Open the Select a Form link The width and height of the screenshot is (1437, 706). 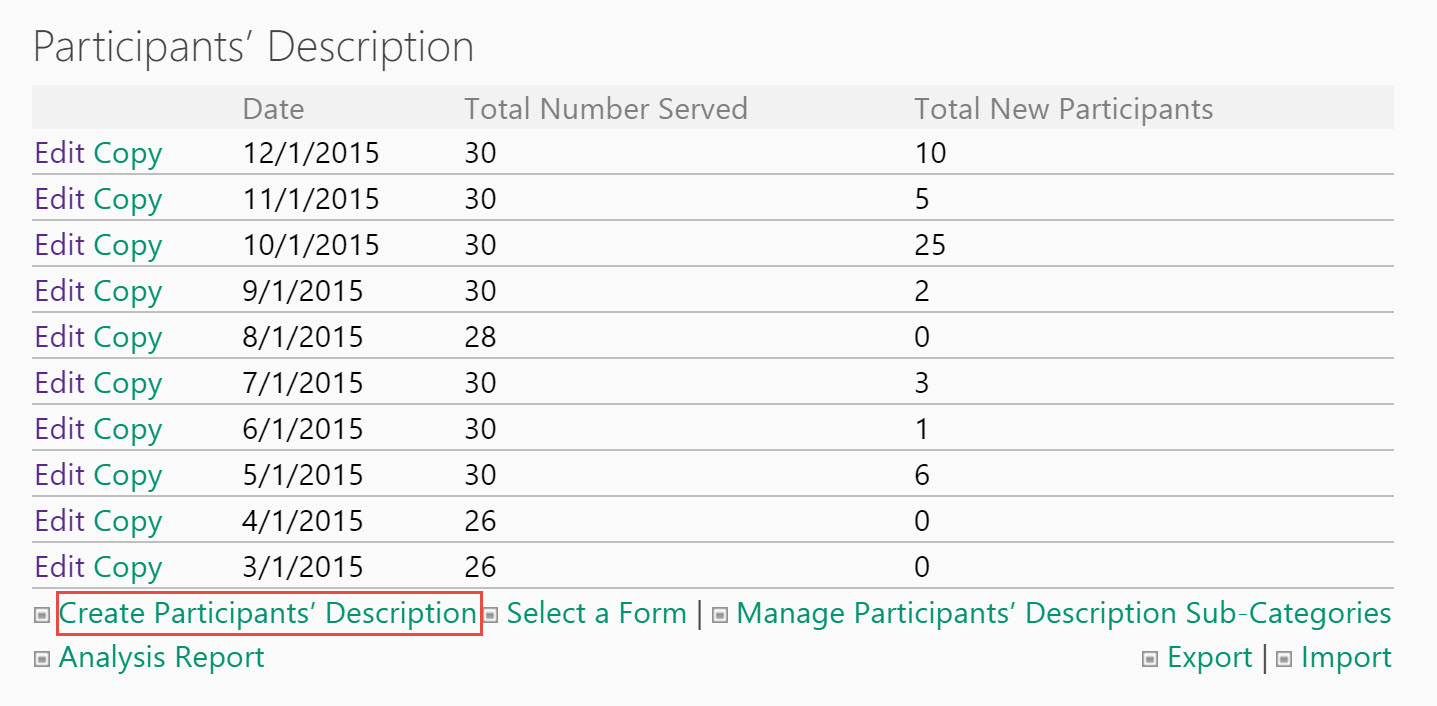point(597,613)
